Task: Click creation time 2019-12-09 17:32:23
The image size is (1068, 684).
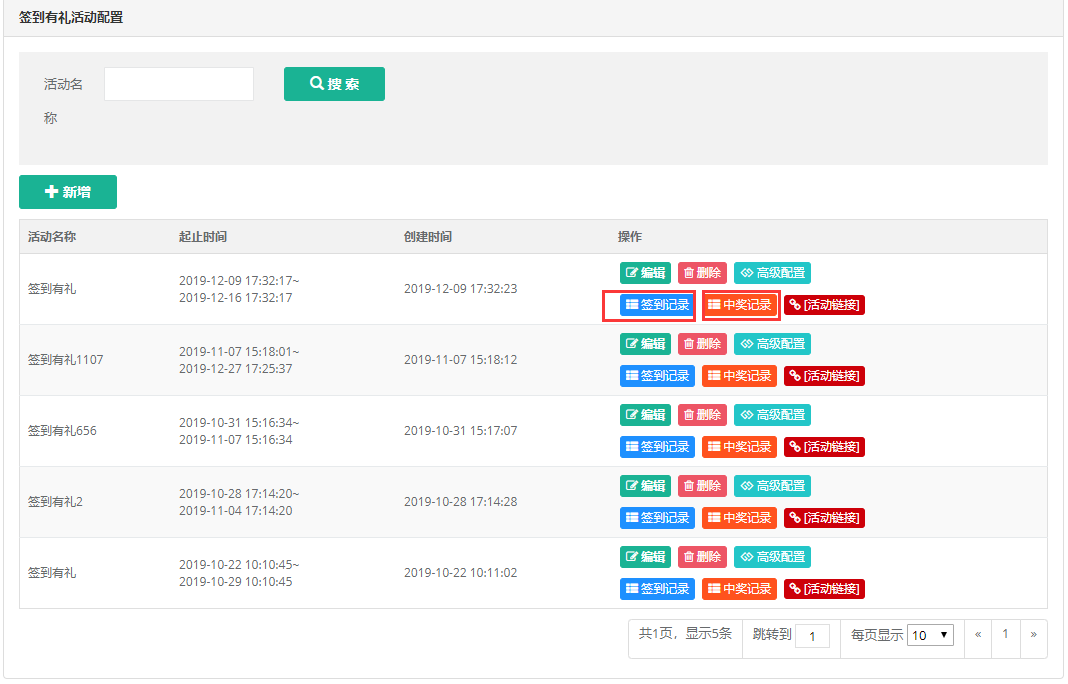Action: [460, 289]
